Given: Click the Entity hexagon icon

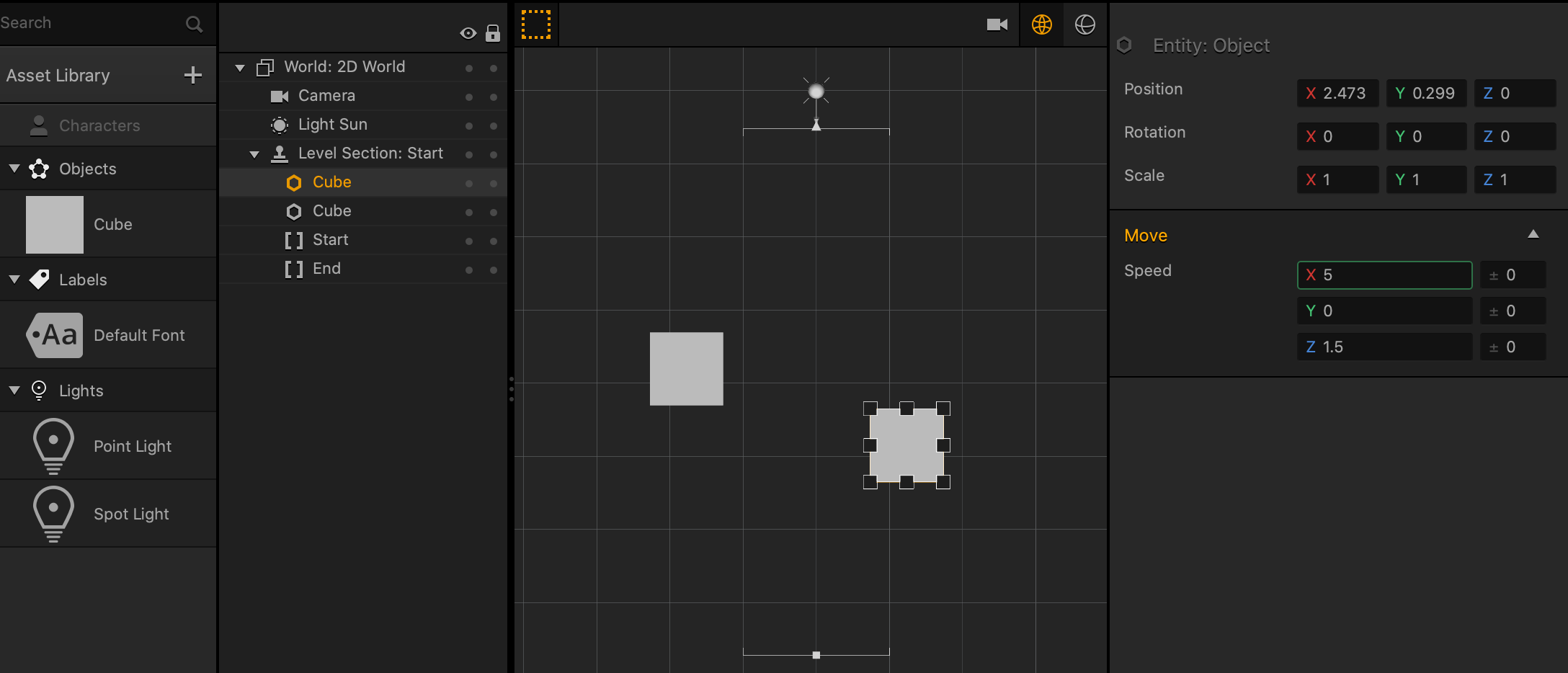Looking at the screenshot, I should tap(1124, 45).
